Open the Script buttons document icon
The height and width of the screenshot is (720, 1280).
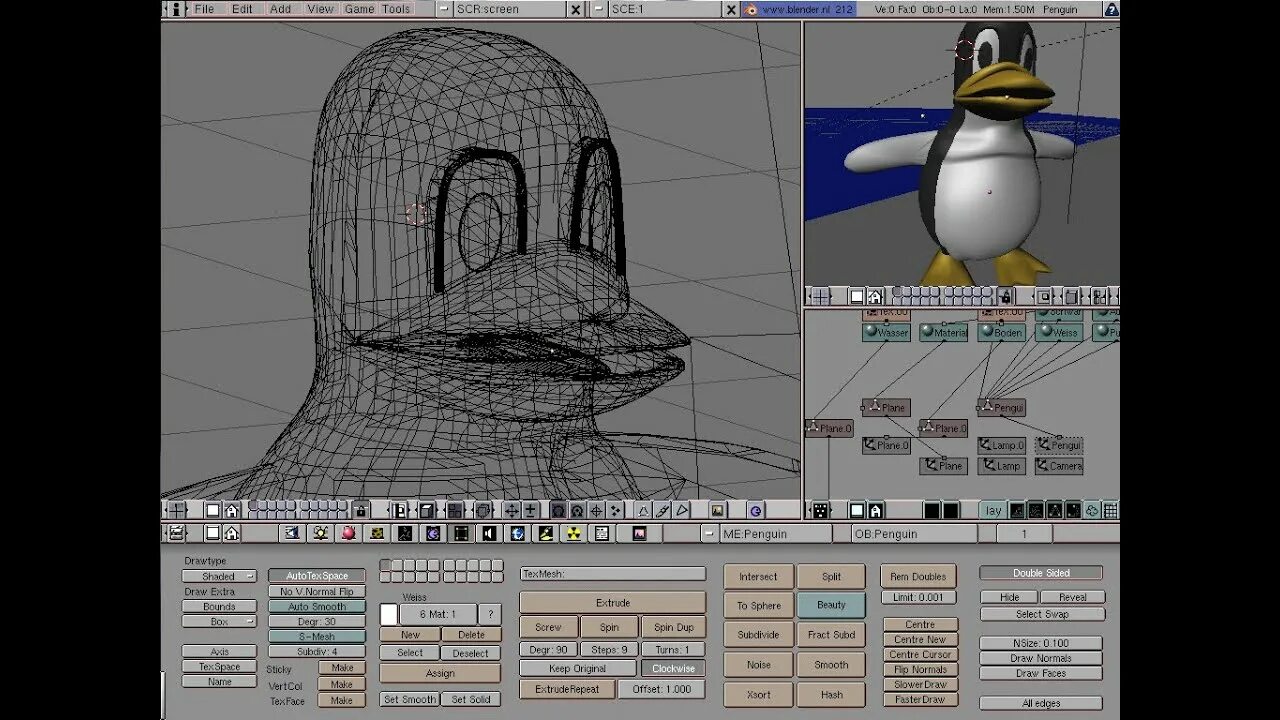click(x=601, y=533)
